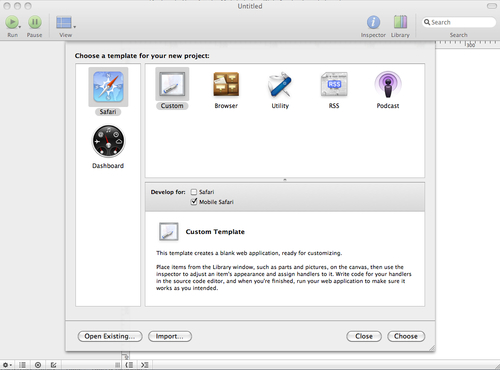Open the Run button's dropdown arrow

coord(20,27)
